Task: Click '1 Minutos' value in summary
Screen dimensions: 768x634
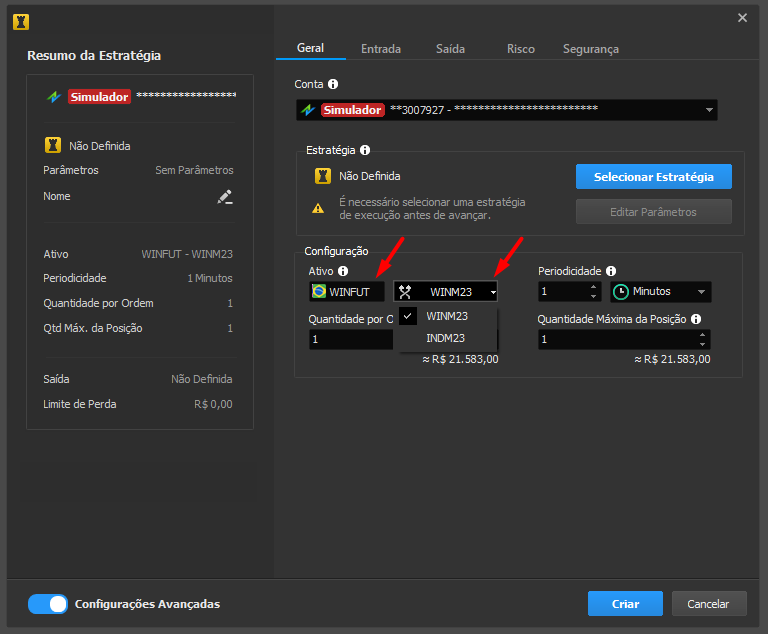Action: 210,278
